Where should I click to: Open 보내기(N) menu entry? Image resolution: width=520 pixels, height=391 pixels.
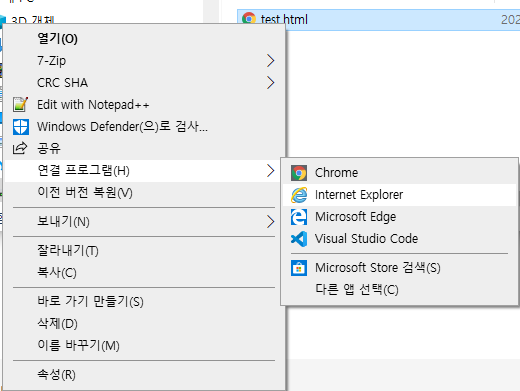144,222
